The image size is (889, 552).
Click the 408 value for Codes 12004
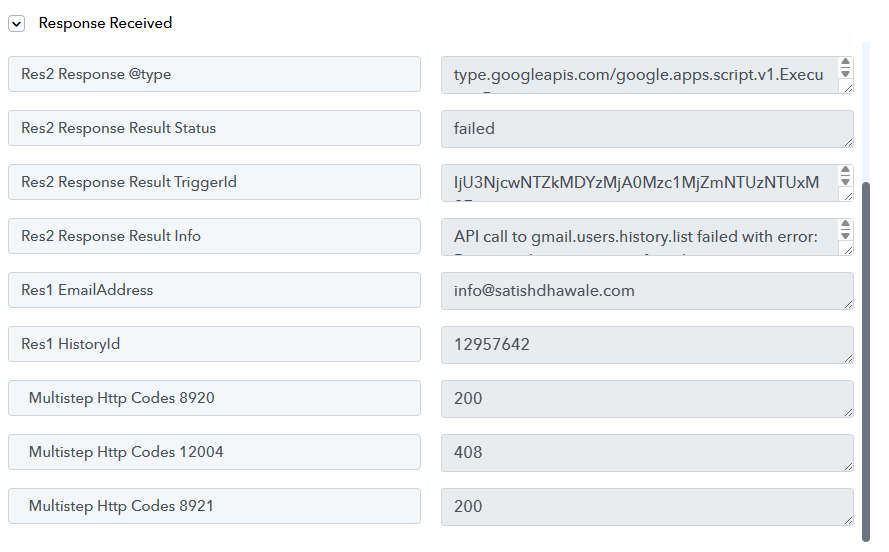point(645,452)
